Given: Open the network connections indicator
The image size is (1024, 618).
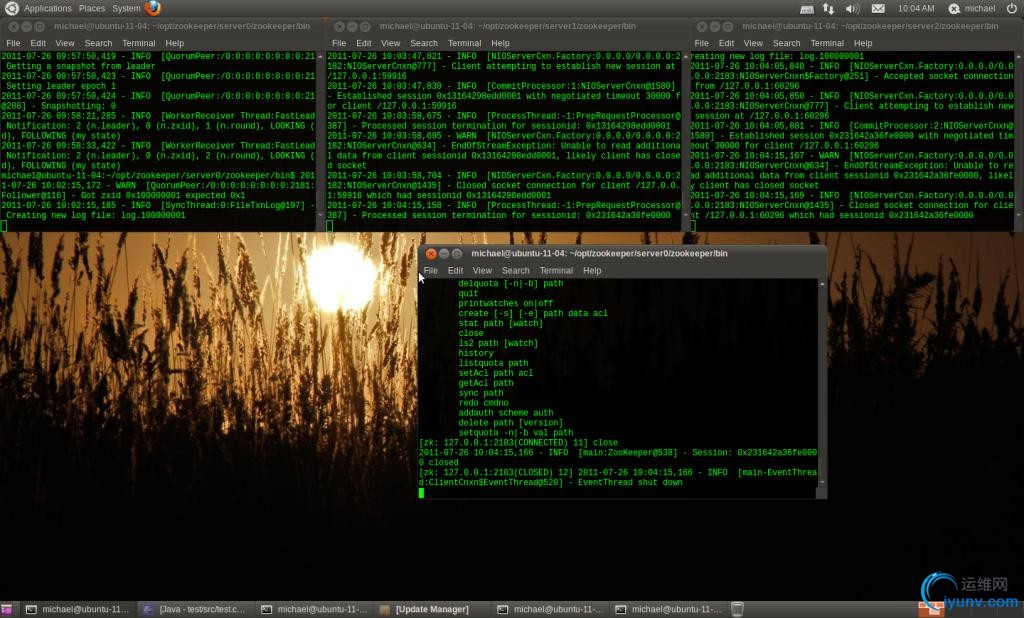Looking at the screenshot, I should (829, 8).
